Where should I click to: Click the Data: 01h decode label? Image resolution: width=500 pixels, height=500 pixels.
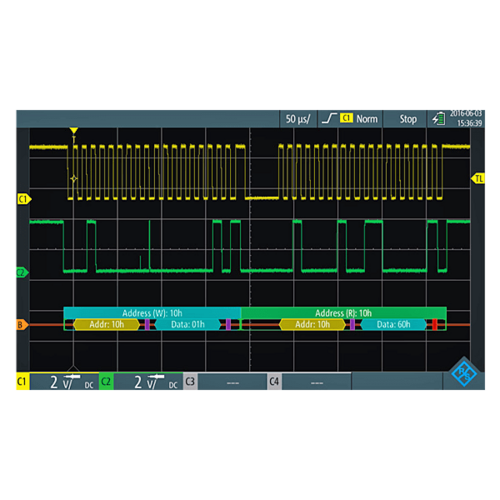pyautogui.click(x=188, y=325)
